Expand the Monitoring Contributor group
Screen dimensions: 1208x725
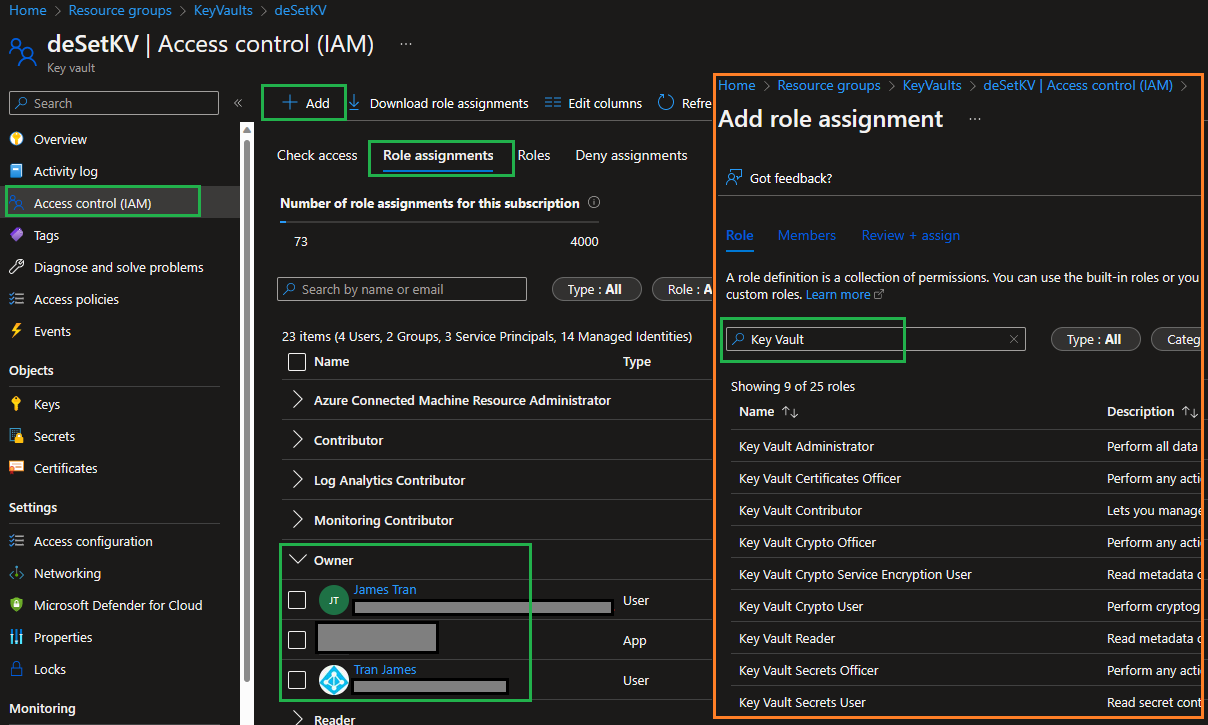pos(297,520)
